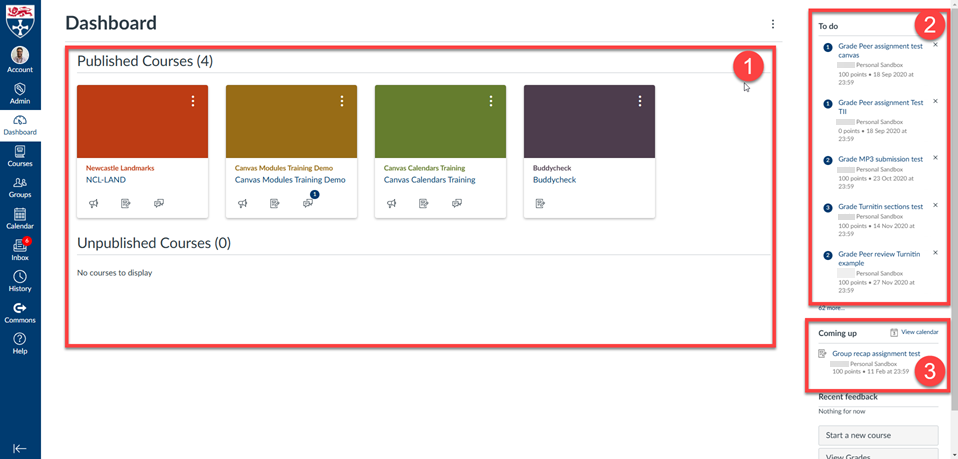This screenshot has width=958, height=459.
Task: Open options menu on Canvas Modules Training card
Action: click(x=342, y=101)
